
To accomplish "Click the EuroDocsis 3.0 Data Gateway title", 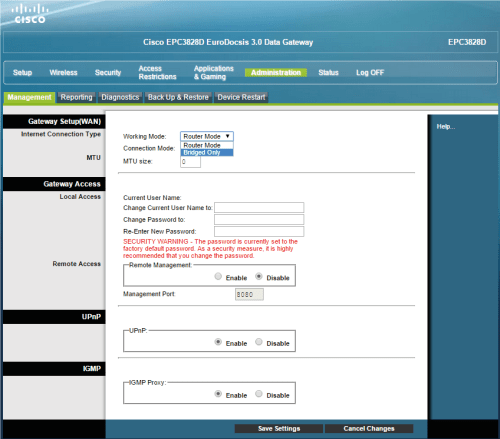I will click(x=228, y=42).
